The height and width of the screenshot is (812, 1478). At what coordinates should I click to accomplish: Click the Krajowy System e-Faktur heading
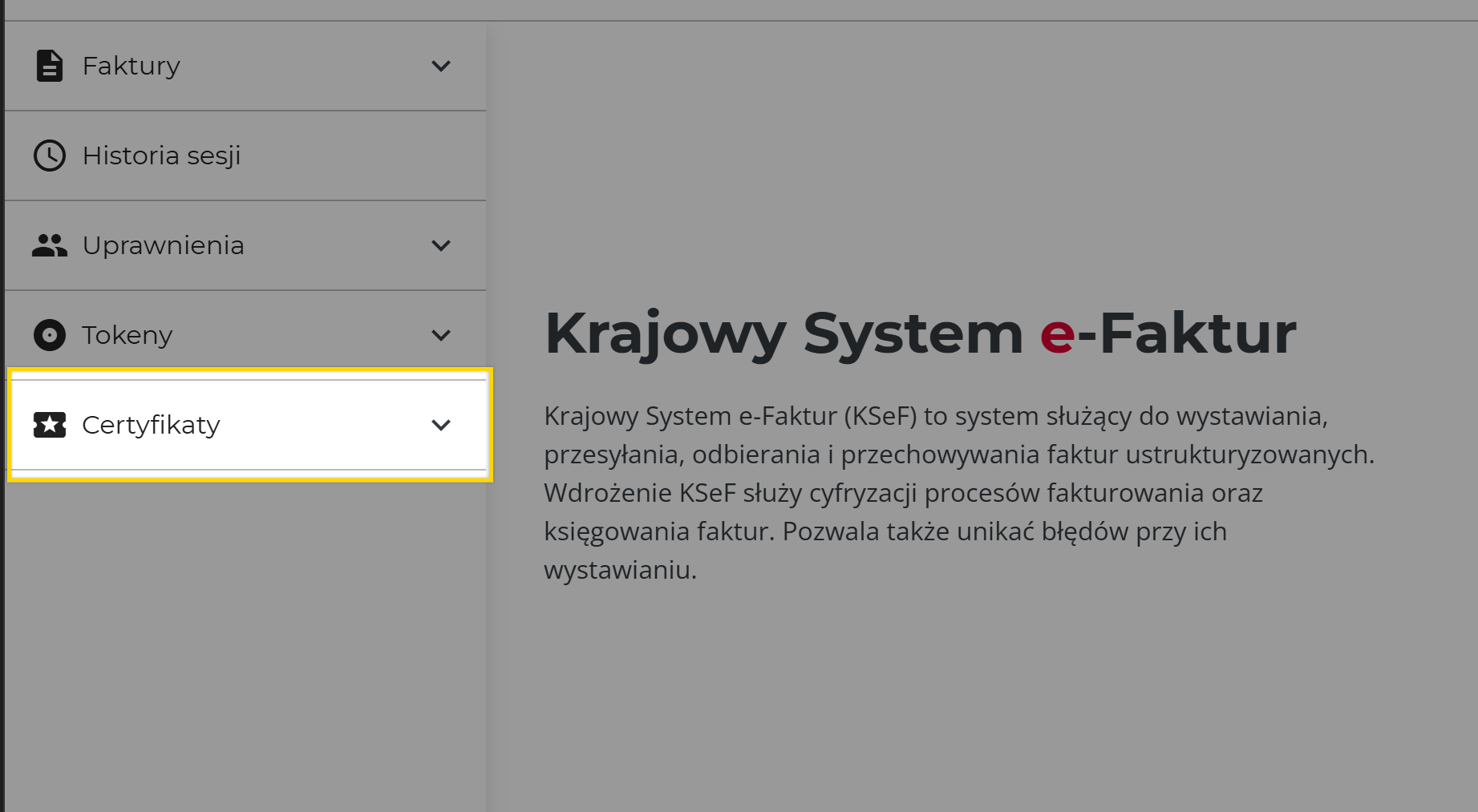[x=921, y=333]
